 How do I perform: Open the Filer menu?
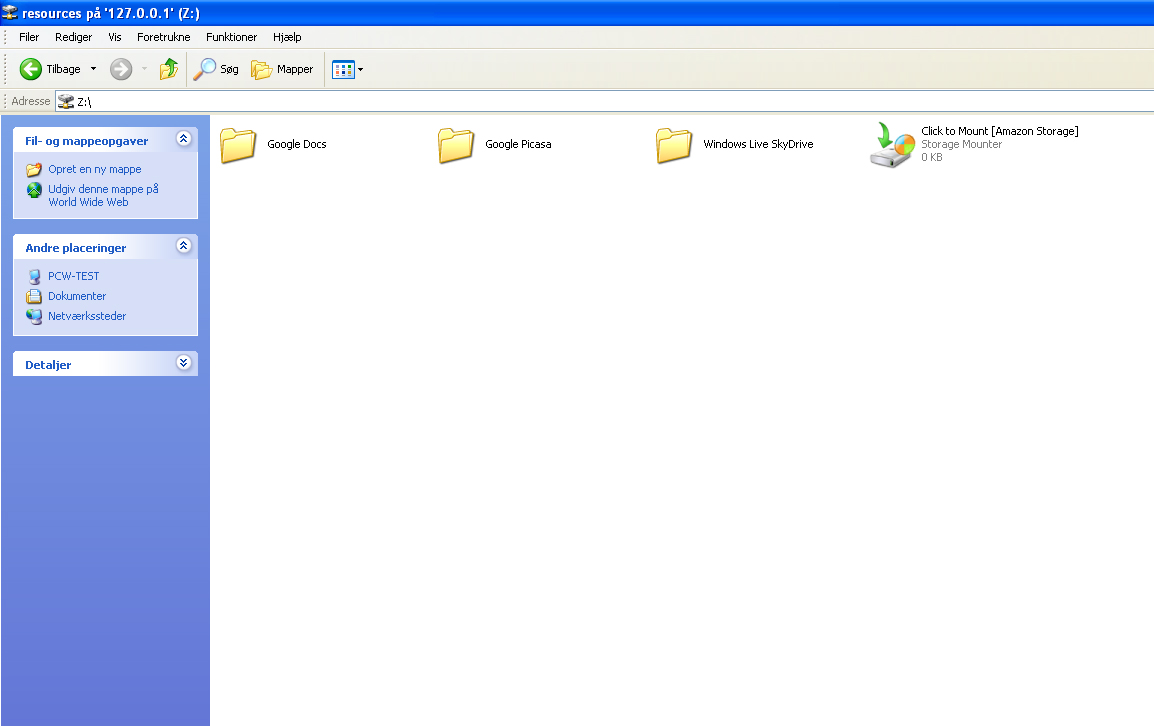point(29,37)
